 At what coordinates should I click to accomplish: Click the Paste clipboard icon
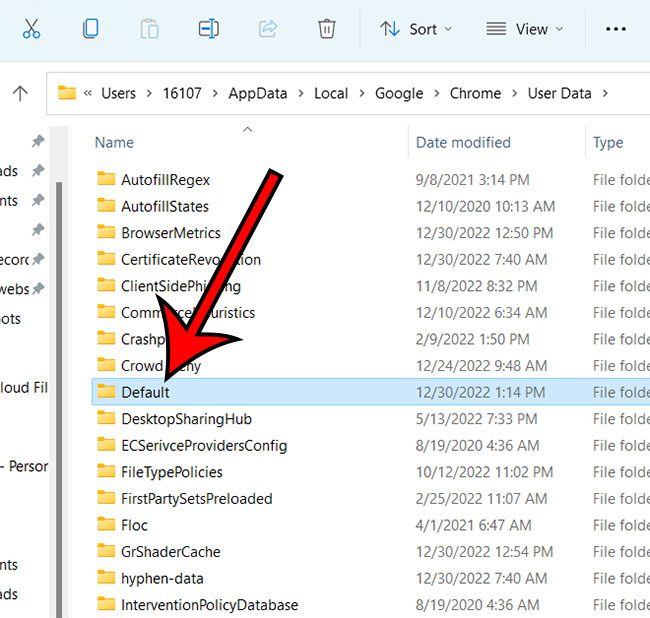tap(149, 29)
